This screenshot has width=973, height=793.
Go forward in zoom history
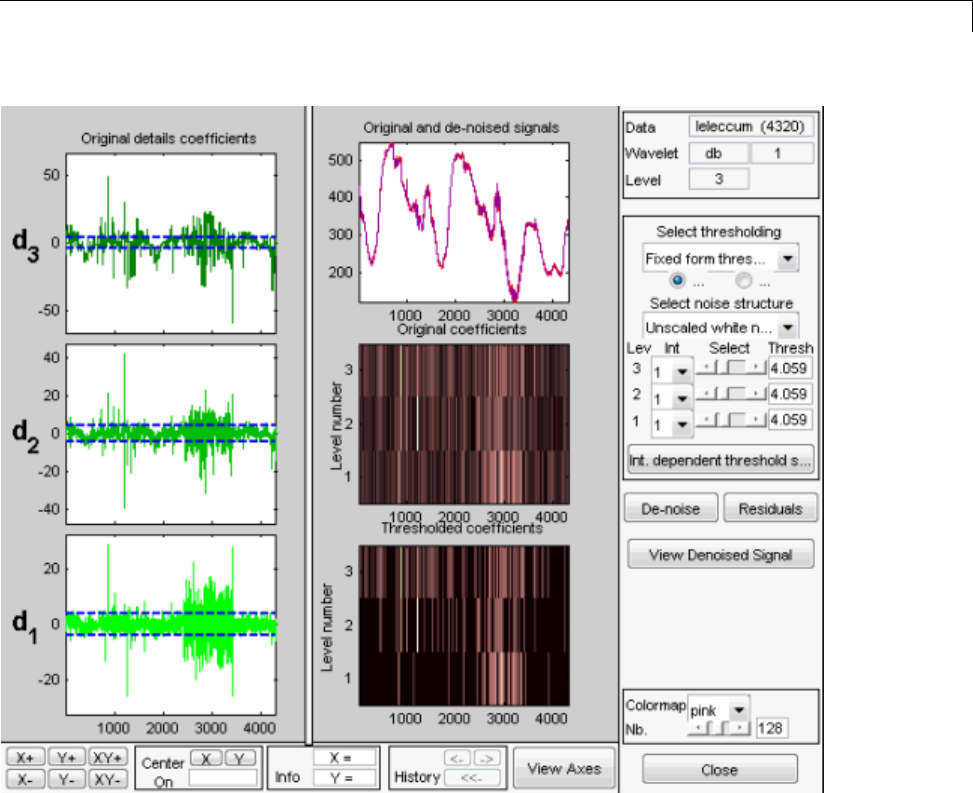(487, 758)
